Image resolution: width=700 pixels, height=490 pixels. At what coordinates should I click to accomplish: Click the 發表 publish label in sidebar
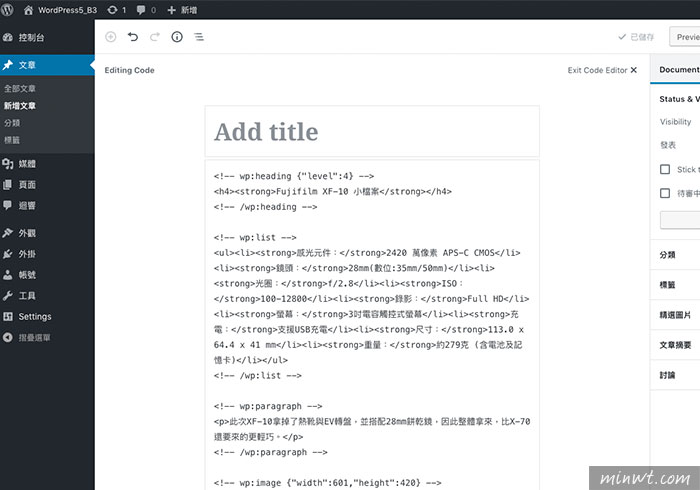pos(668,145)
